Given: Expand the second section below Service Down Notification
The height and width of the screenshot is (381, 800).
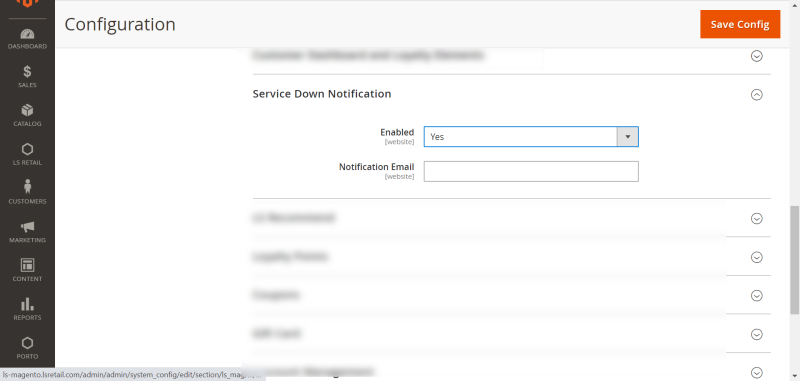Looking at the screenshot, I should click(x=757, y=257).
